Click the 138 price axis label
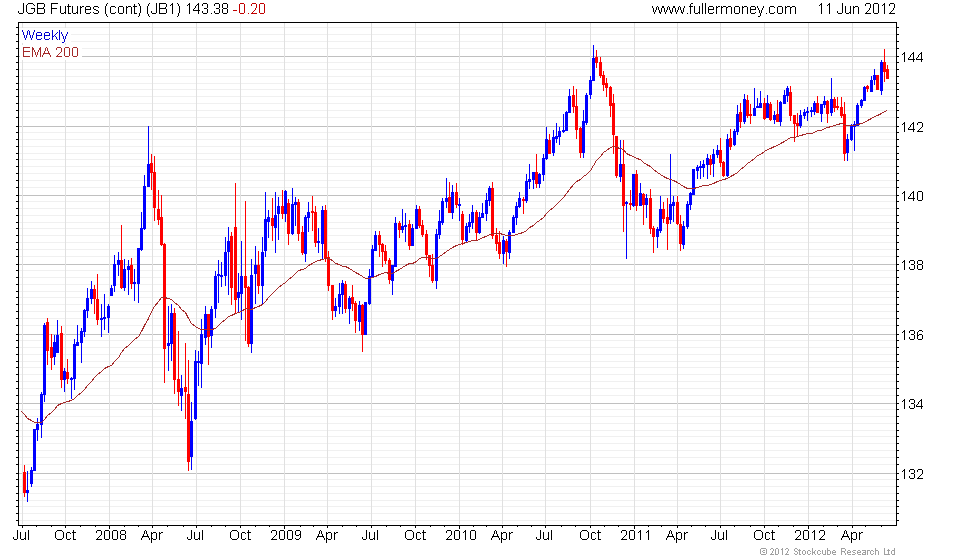This screenshot has height=560, width=980. 911,266
